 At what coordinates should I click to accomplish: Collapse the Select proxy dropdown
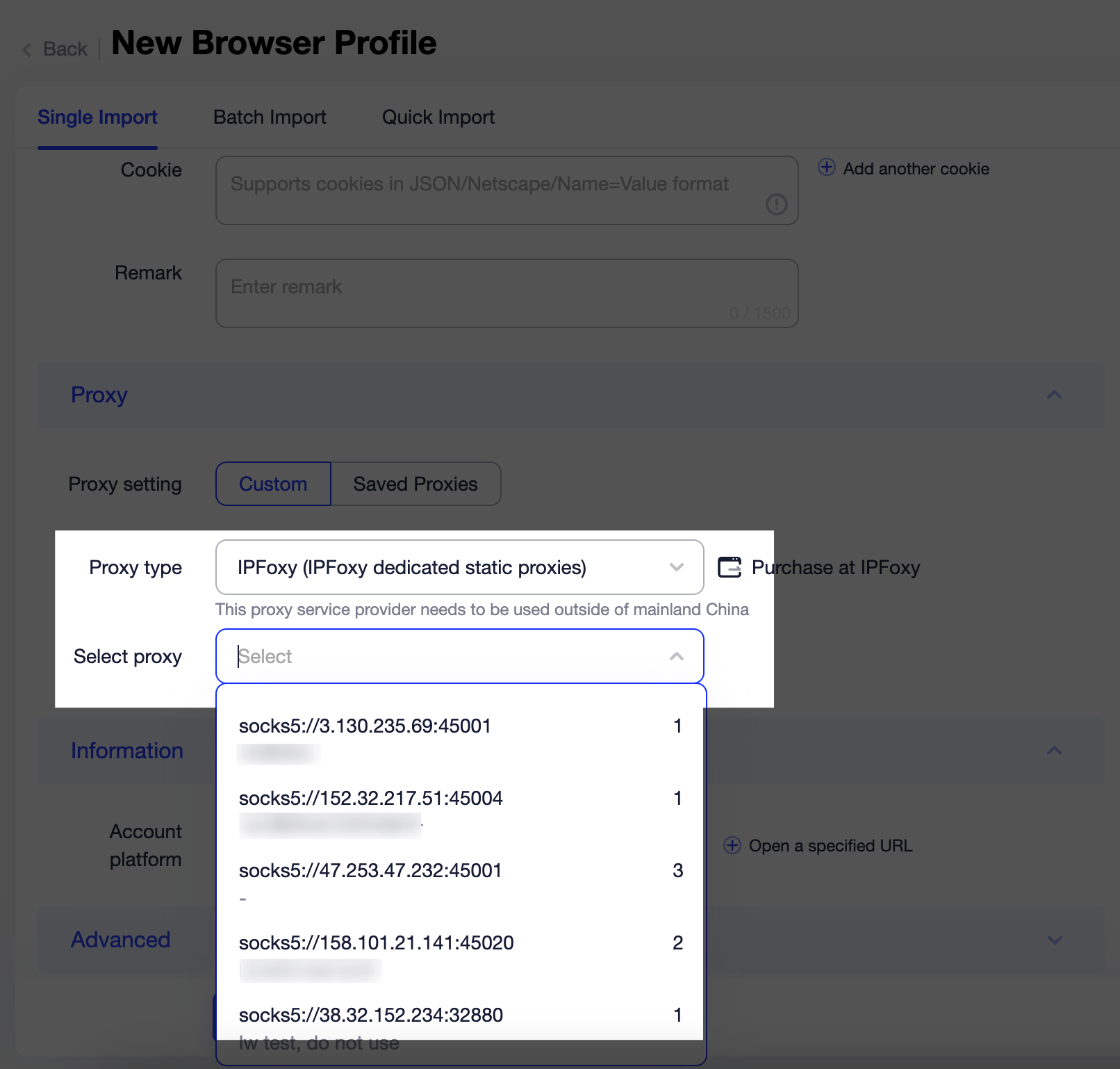tap(675, 656)
